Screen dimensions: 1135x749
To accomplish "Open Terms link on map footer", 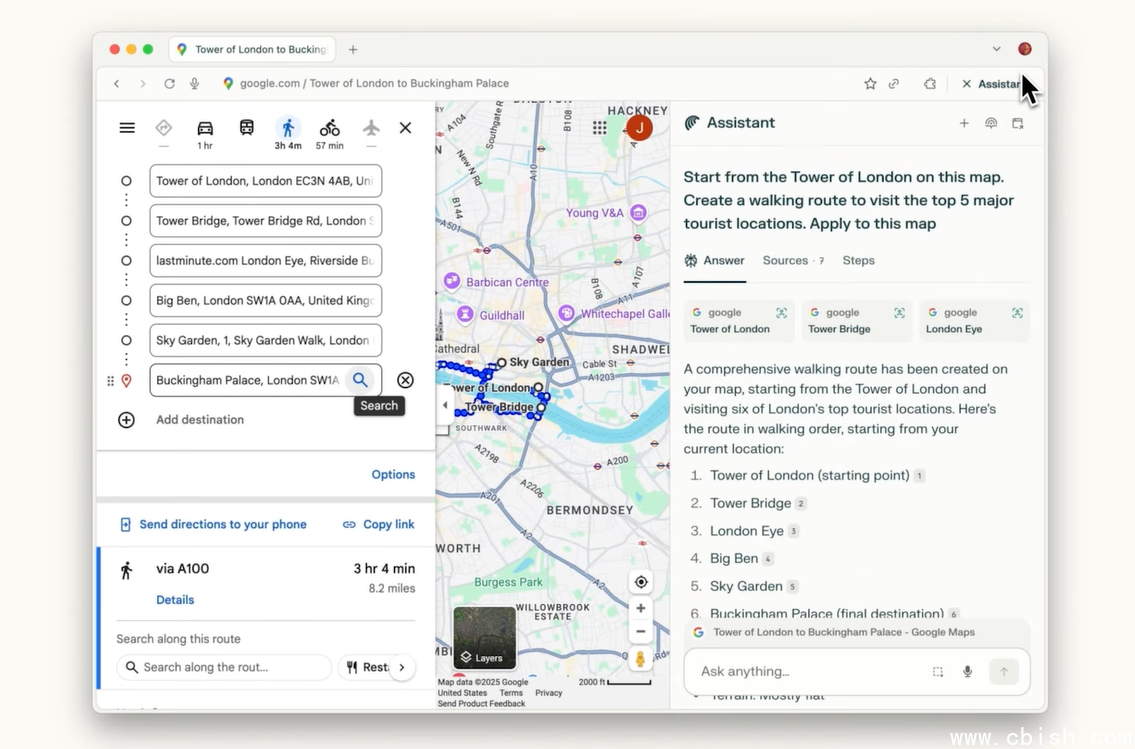I will (x=511, y=693).
